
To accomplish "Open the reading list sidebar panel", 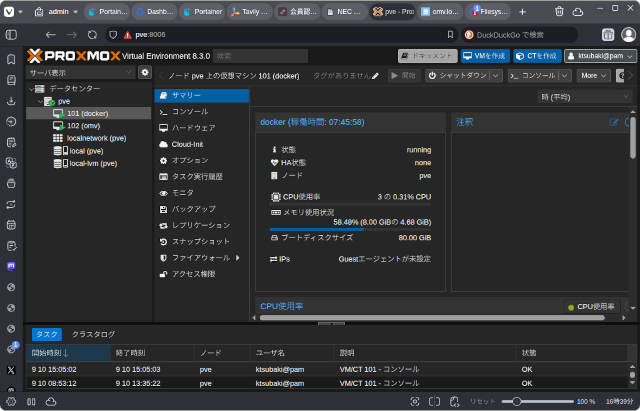I will (x=11, y=80).
